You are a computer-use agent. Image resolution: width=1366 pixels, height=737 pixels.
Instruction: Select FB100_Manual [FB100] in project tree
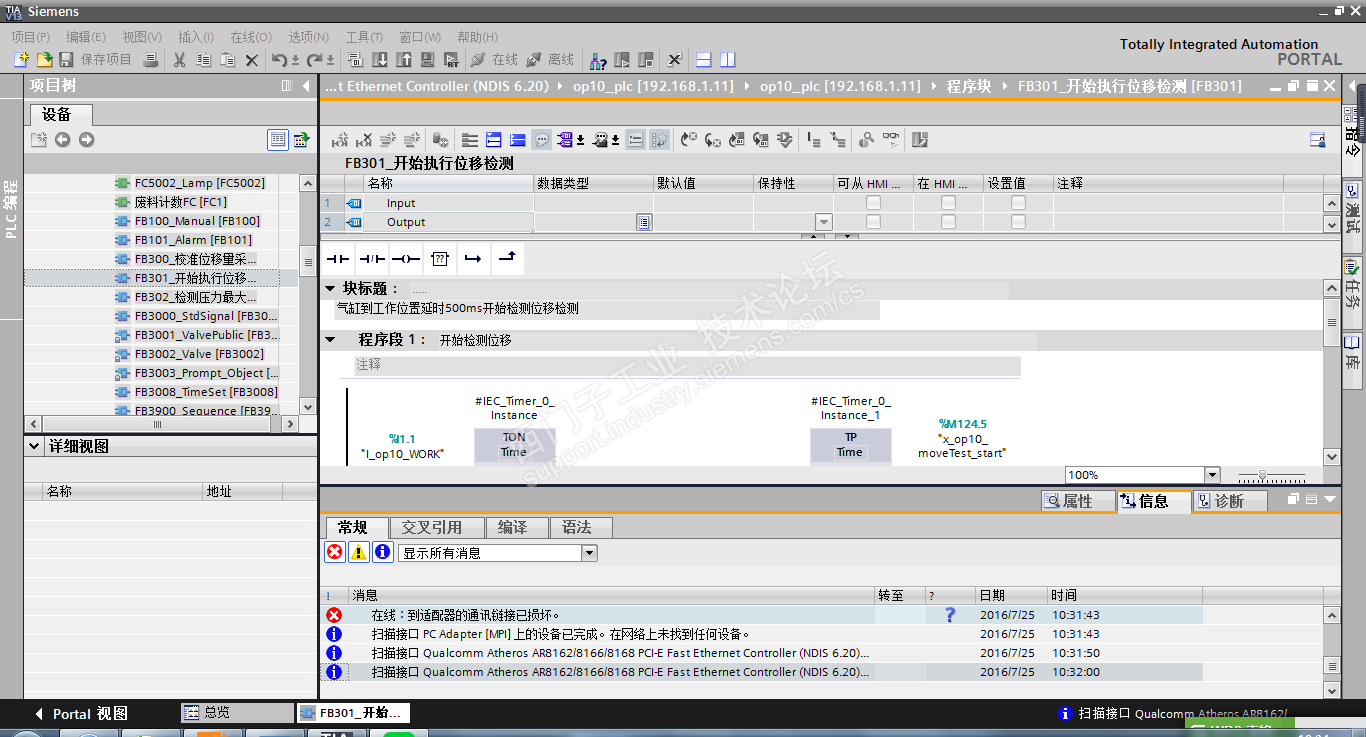click(x=197, y=221)
